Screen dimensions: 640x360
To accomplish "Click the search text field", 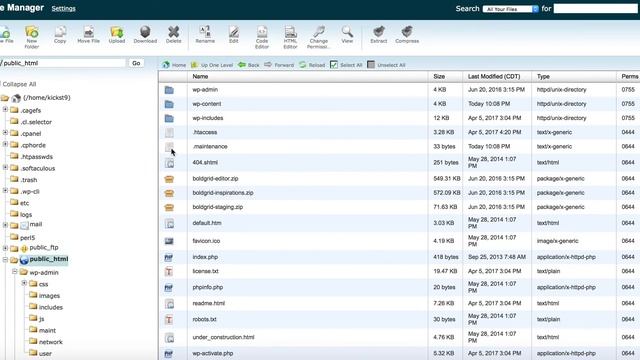I will (x=596, y=9).
